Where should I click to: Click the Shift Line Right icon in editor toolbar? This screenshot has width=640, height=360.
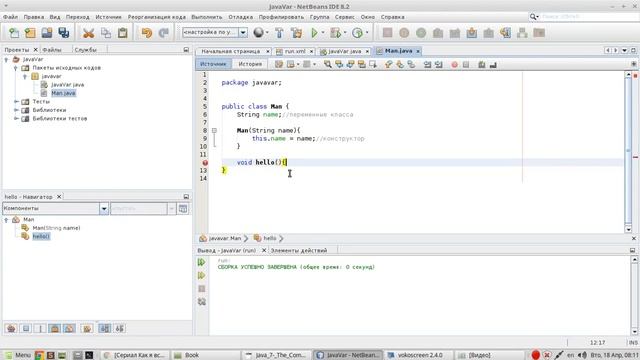[x=439, y=64]
